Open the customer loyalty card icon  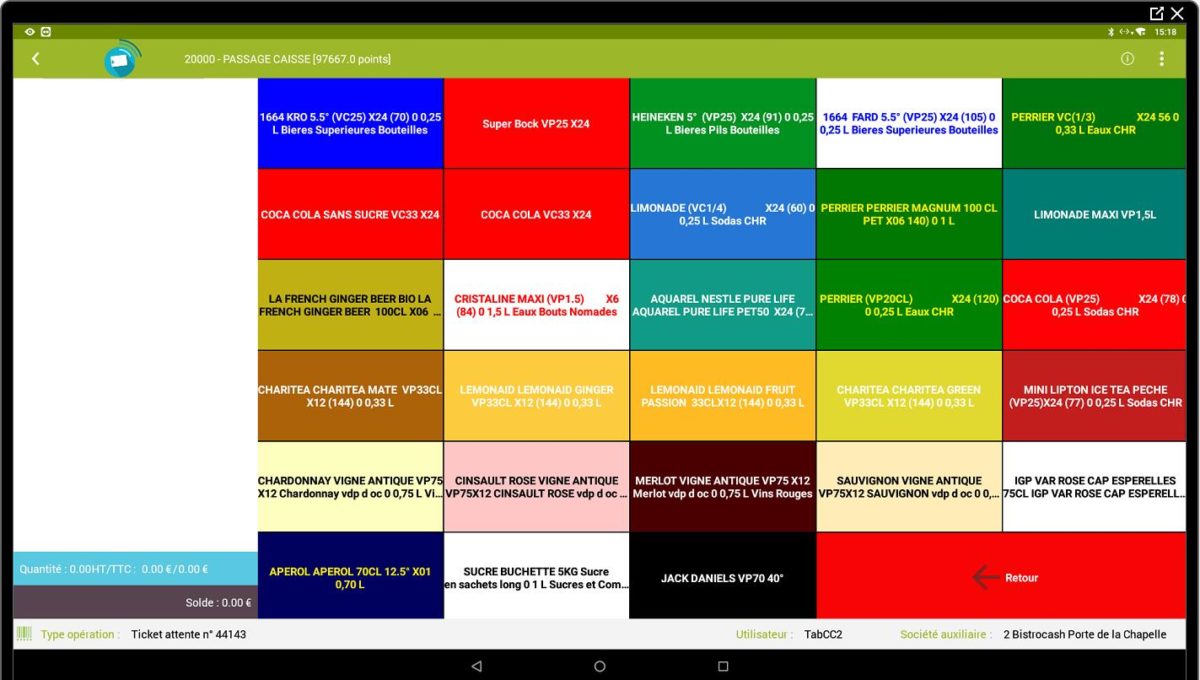pos(121,59)
